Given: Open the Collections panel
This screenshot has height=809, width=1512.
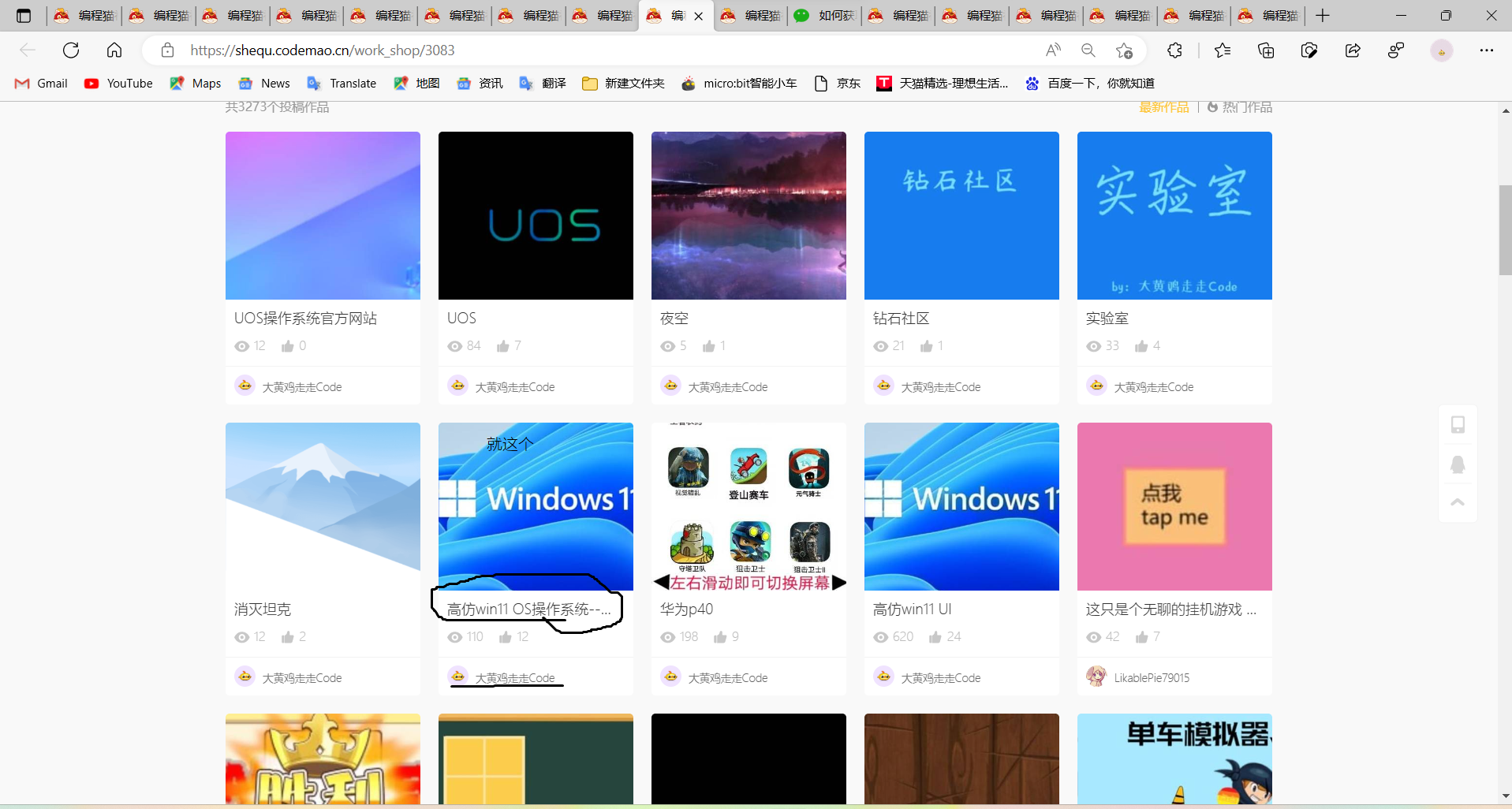Looking at the screenshot, I should (1266, 50).
